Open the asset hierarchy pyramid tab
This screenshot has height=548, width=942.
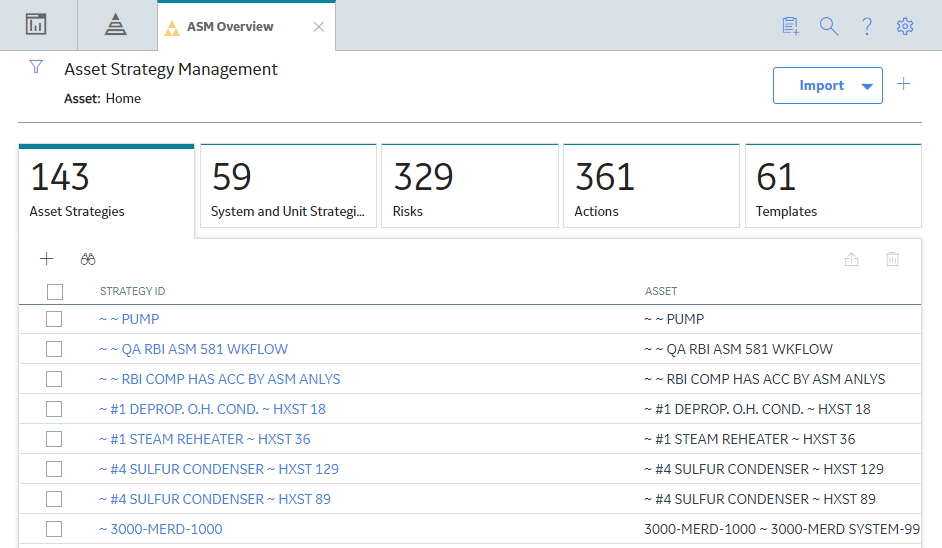[115, 25]
